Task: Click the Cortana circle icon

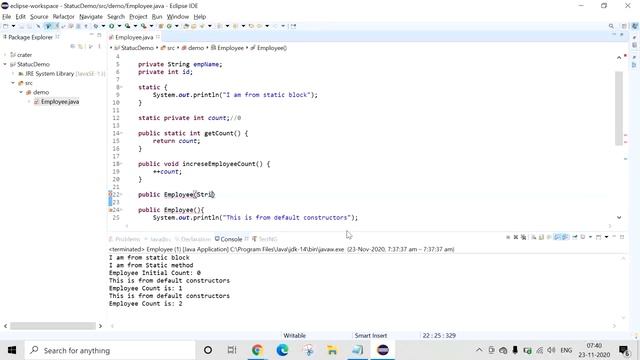Action: [x=208, y=350]
